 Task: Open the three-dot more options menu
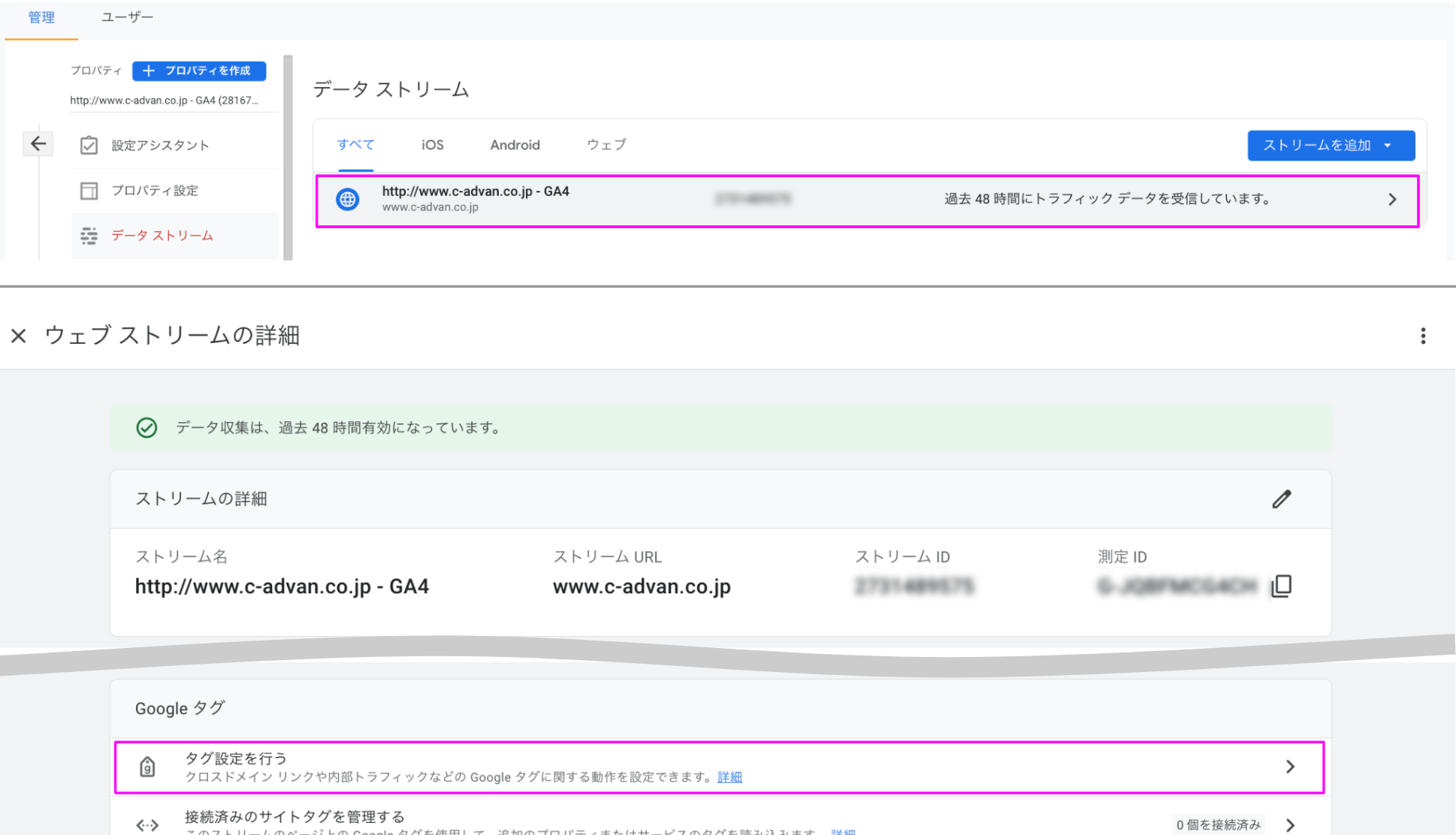[1423, 336]
